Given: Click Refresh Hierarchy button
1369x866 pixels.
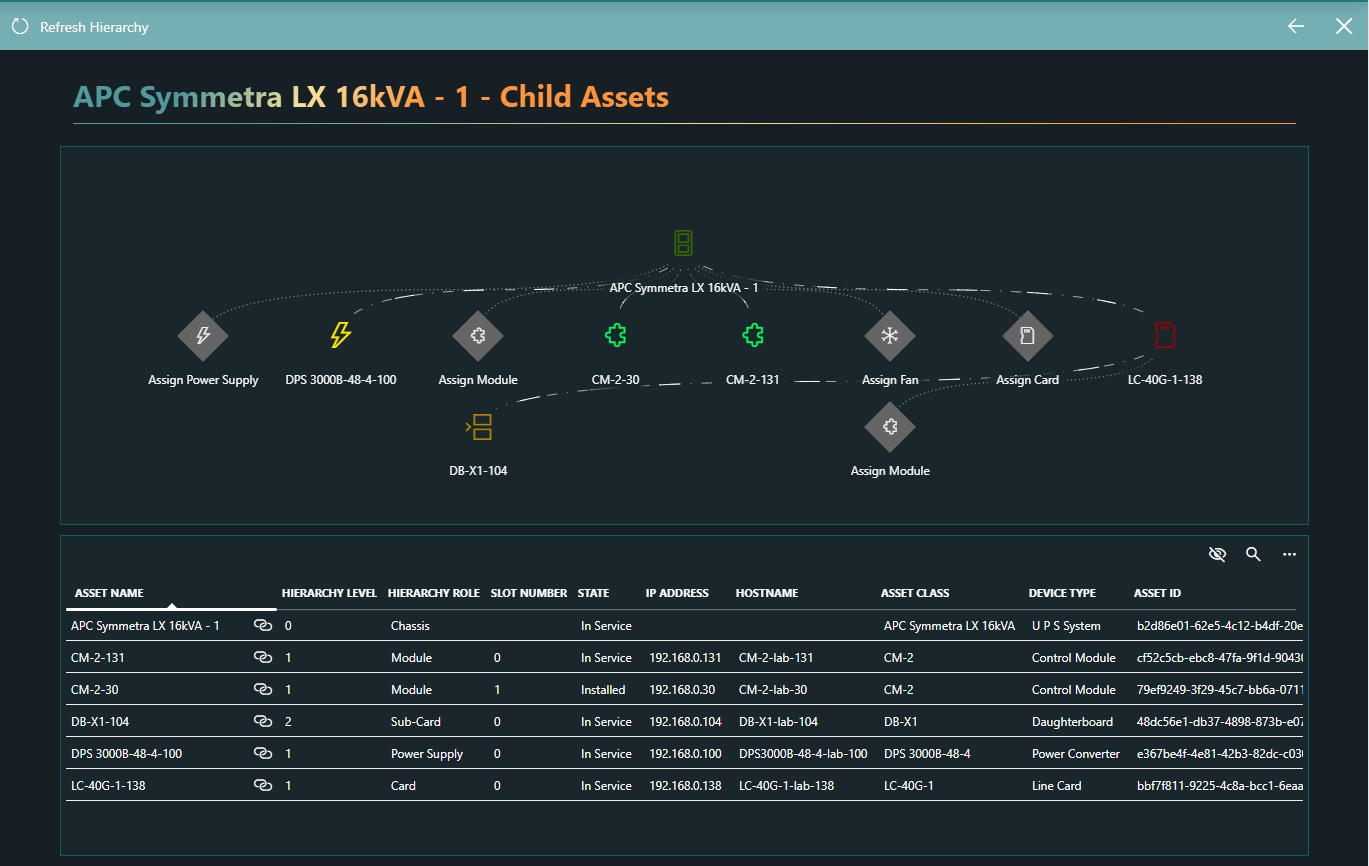Looking at the screenshot, I should click(x=80, y=27).
